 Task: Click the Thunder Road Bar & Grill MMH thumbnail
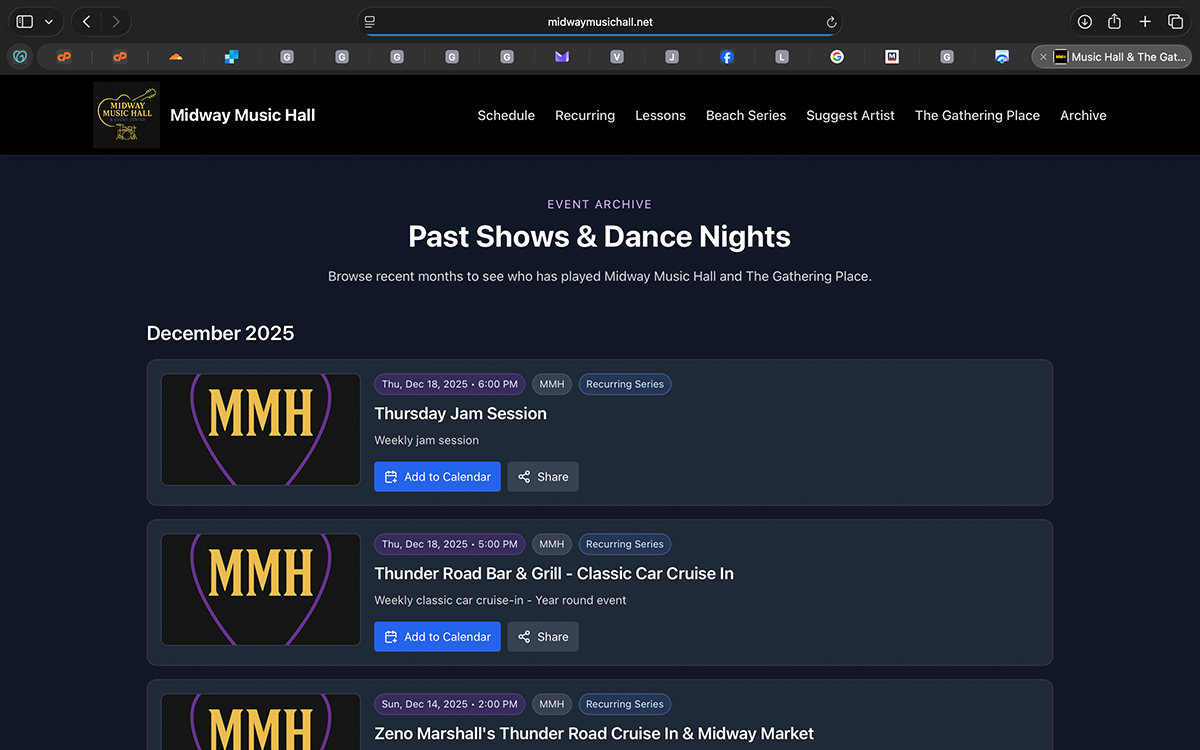coord(261,590)
